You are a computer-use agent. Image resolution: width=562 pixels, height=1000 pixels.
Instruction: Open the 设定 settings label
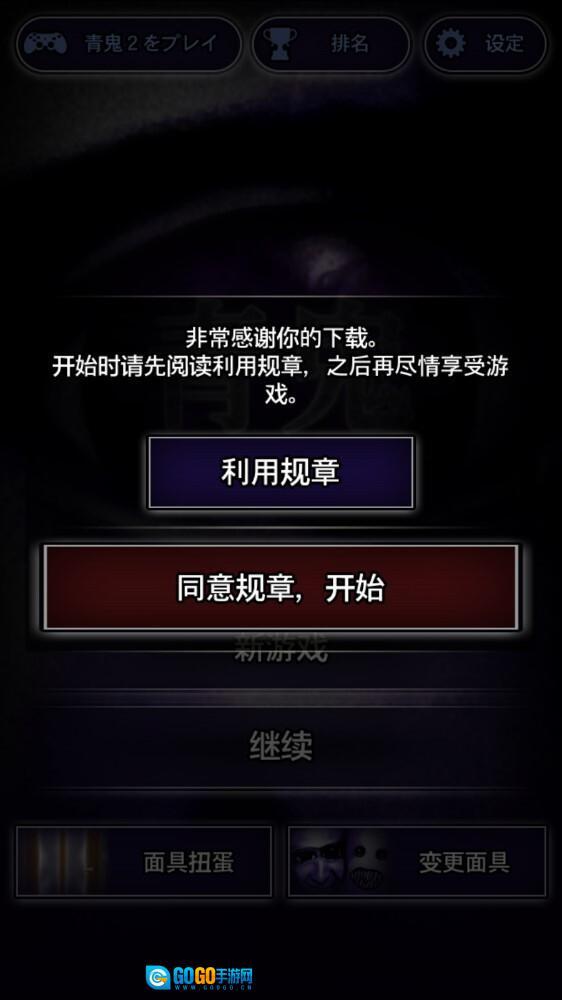[504, 43]
